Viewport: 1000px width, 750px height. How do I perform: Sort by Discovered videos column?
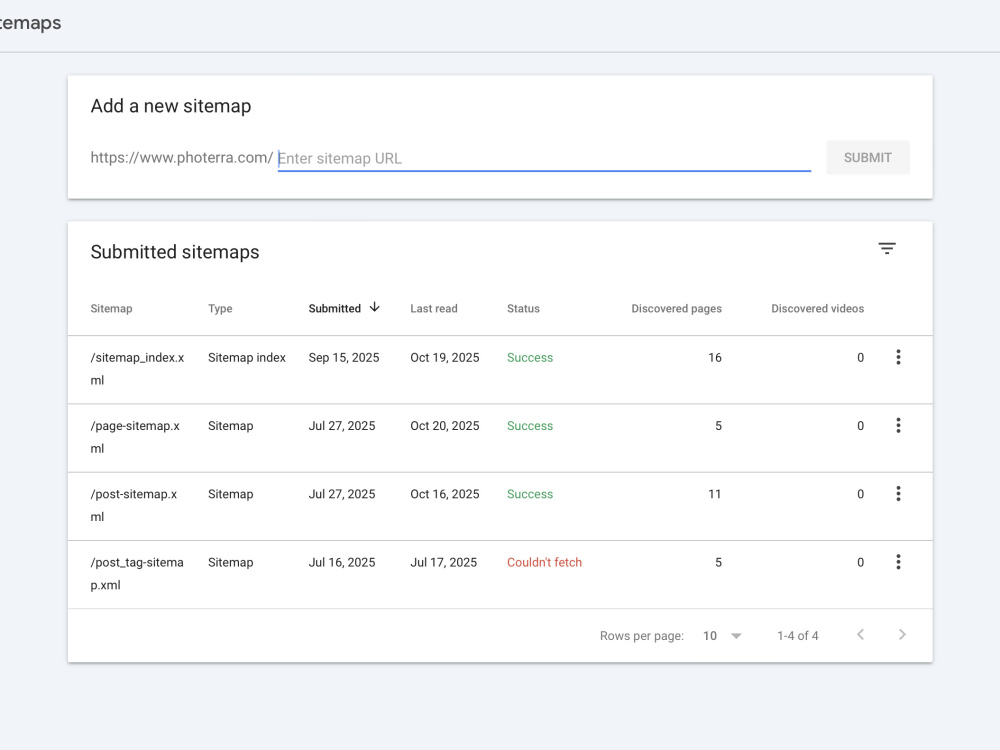pos(817,309)
